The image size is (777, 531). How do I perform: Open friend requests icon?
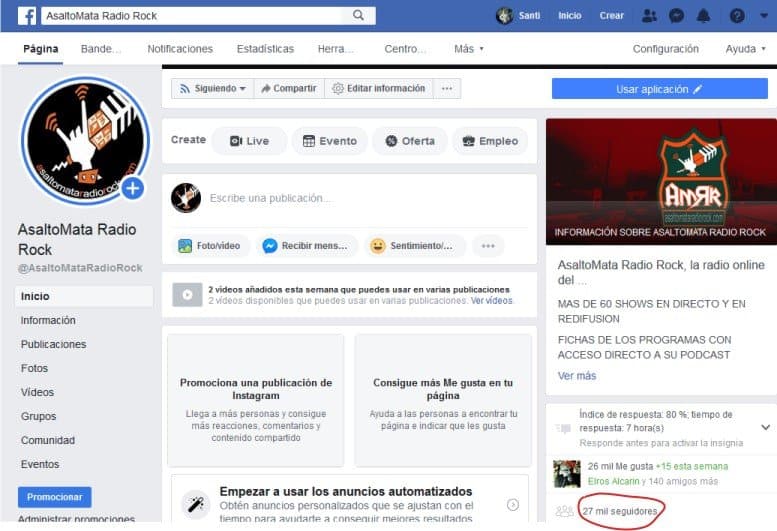click(650, 16)
